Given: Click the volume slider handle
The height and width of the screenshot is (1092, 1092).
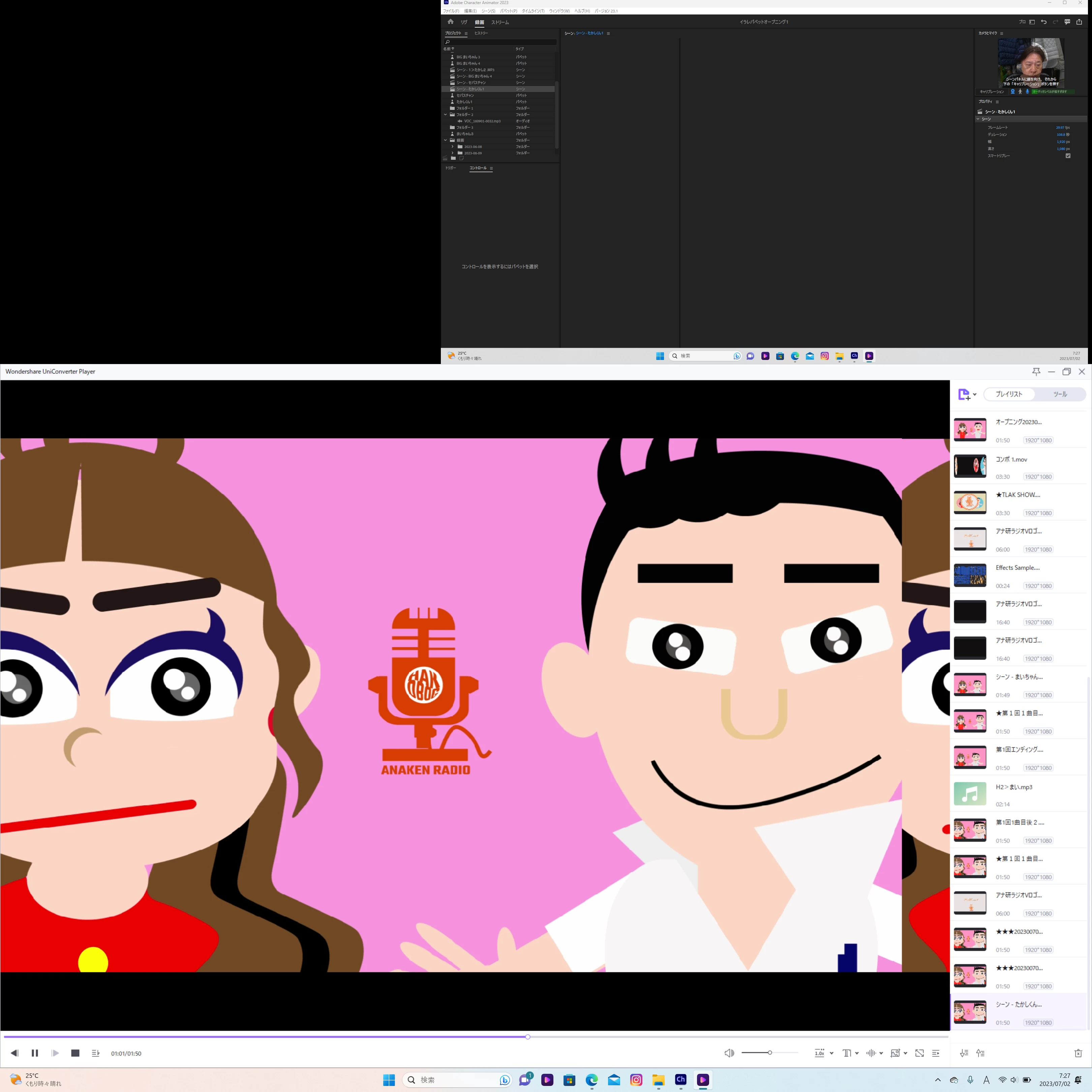Looking at the screenshot, I should (x=770, y=1053).
